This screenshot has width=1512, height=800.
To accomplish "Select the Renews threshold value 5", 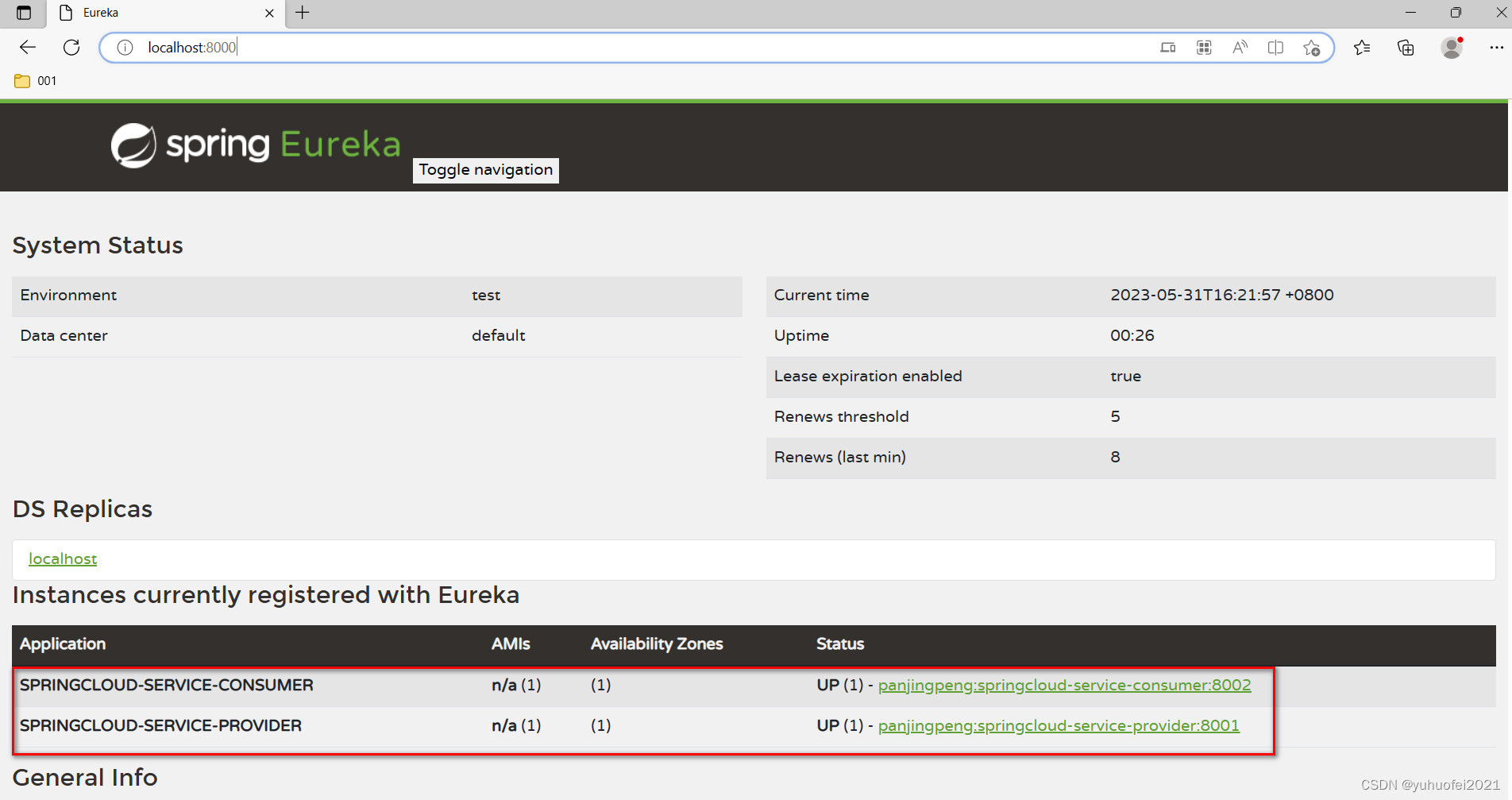I will click(1115, 416).
